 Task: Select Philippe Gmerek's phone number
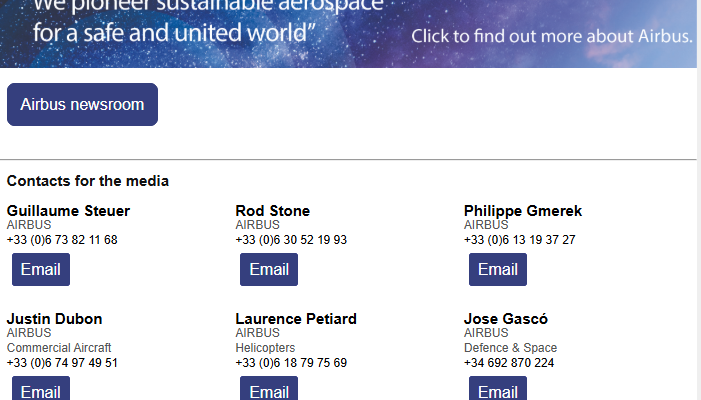[x=519, y=240]
